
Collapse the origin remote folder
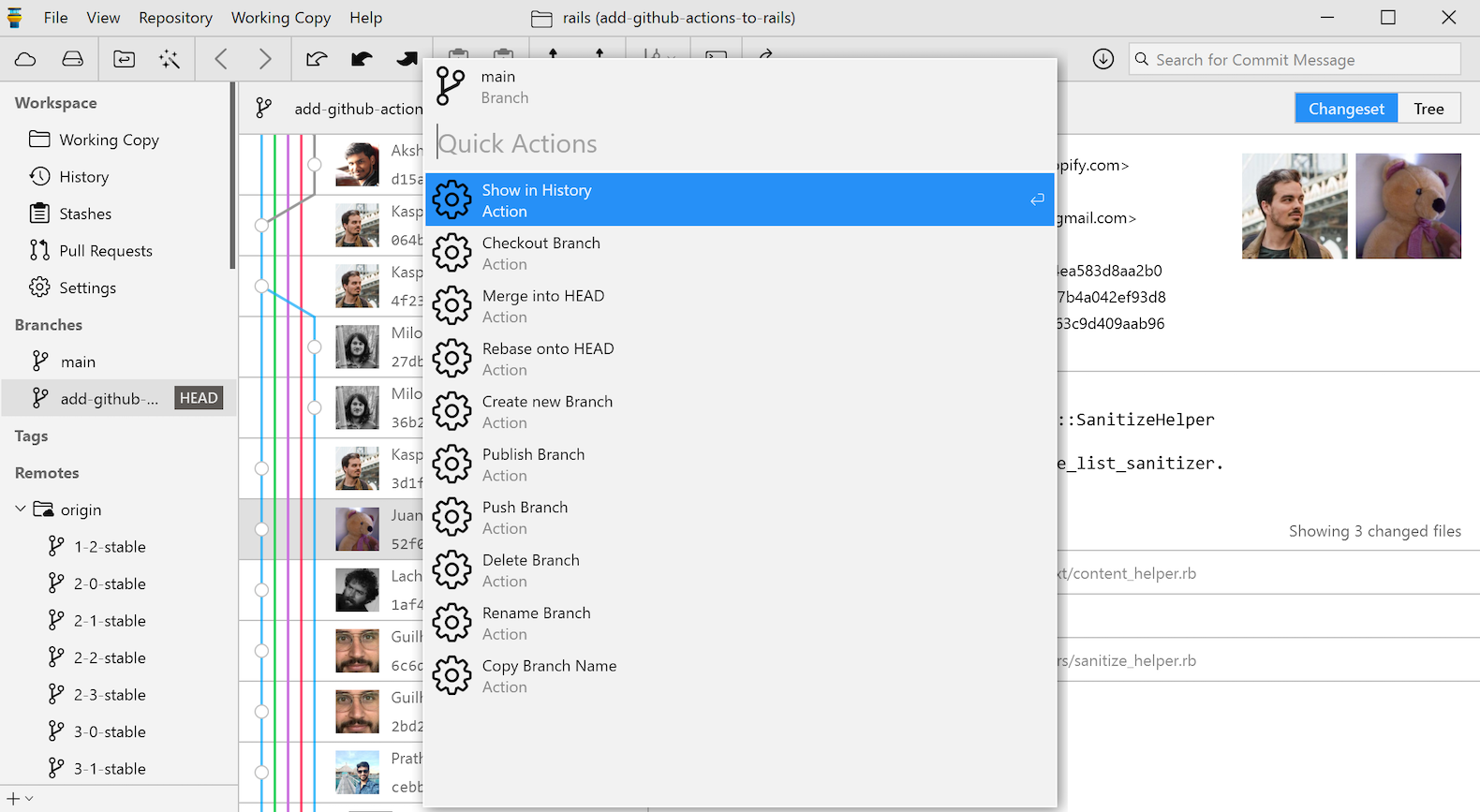point(21,509)
